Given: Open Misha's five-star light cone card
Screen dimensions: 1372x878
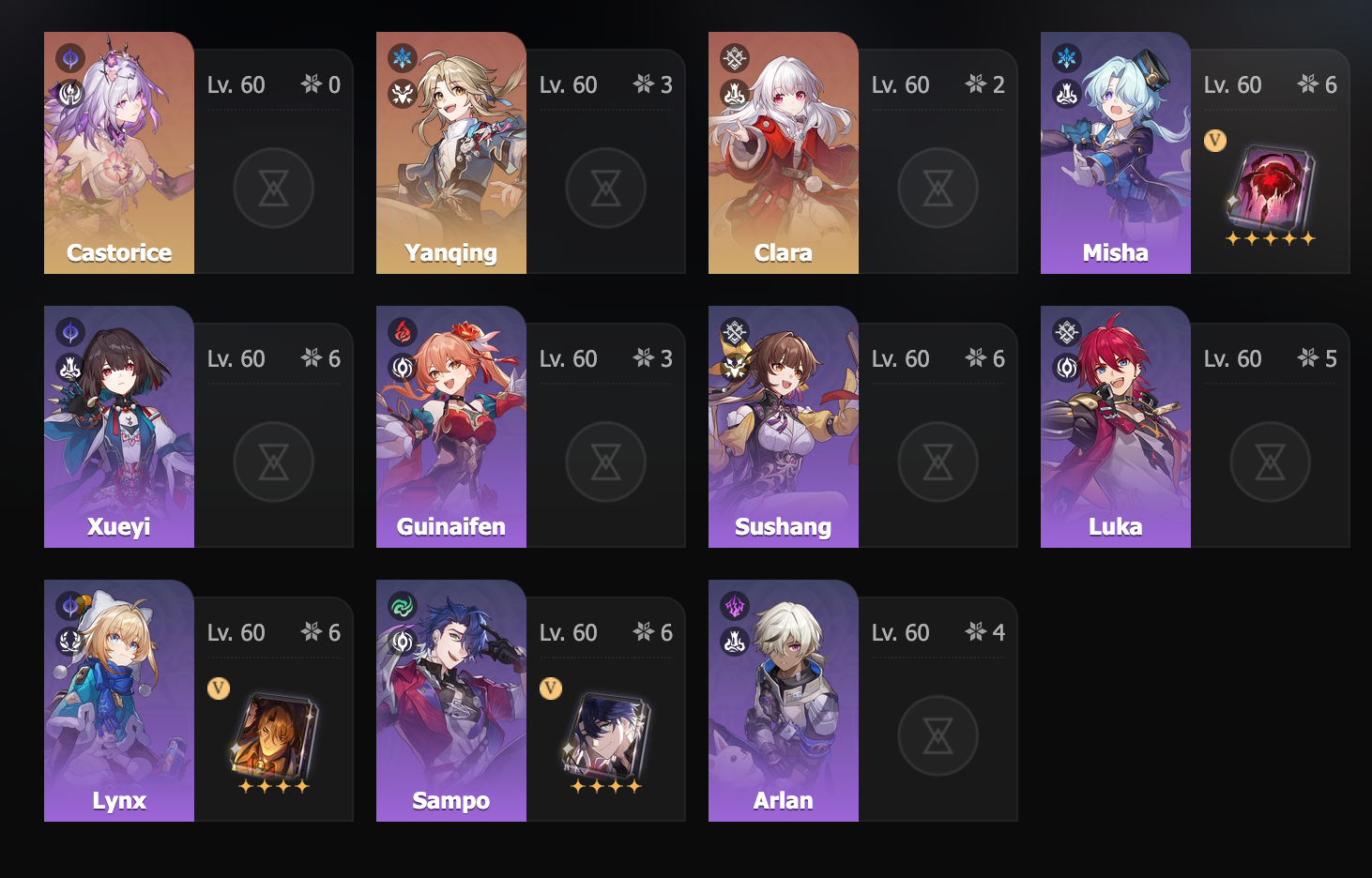Looking at the screenshot, I should point(1271,194).
